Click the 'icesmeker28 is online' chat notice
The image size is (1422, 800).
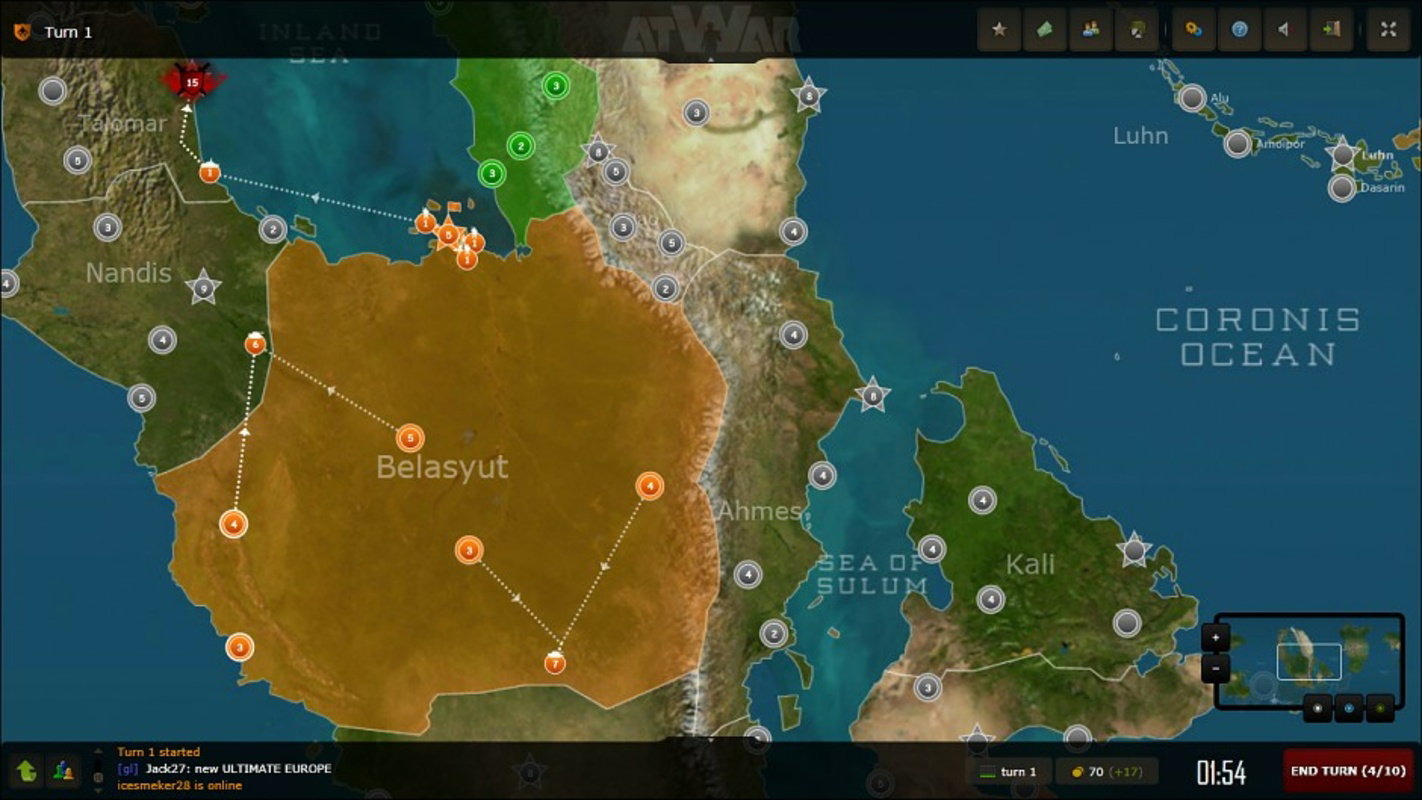(x=179, y=785)
